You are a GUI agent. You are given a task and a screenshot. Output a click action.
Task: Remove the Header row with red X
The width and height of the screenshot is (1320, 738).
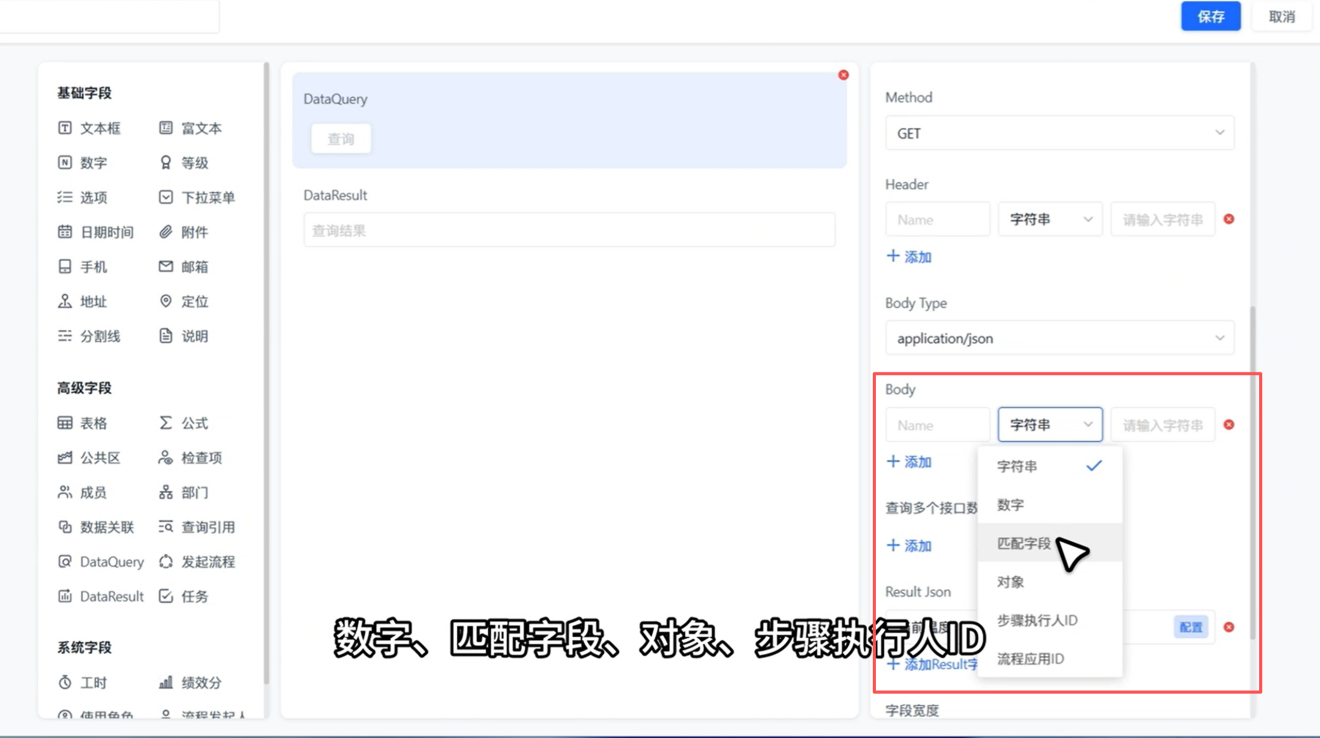1229,219
